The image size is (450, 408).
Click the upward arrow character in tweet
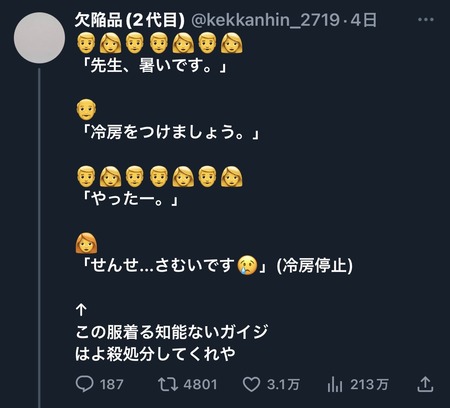(x=81, y=310)
